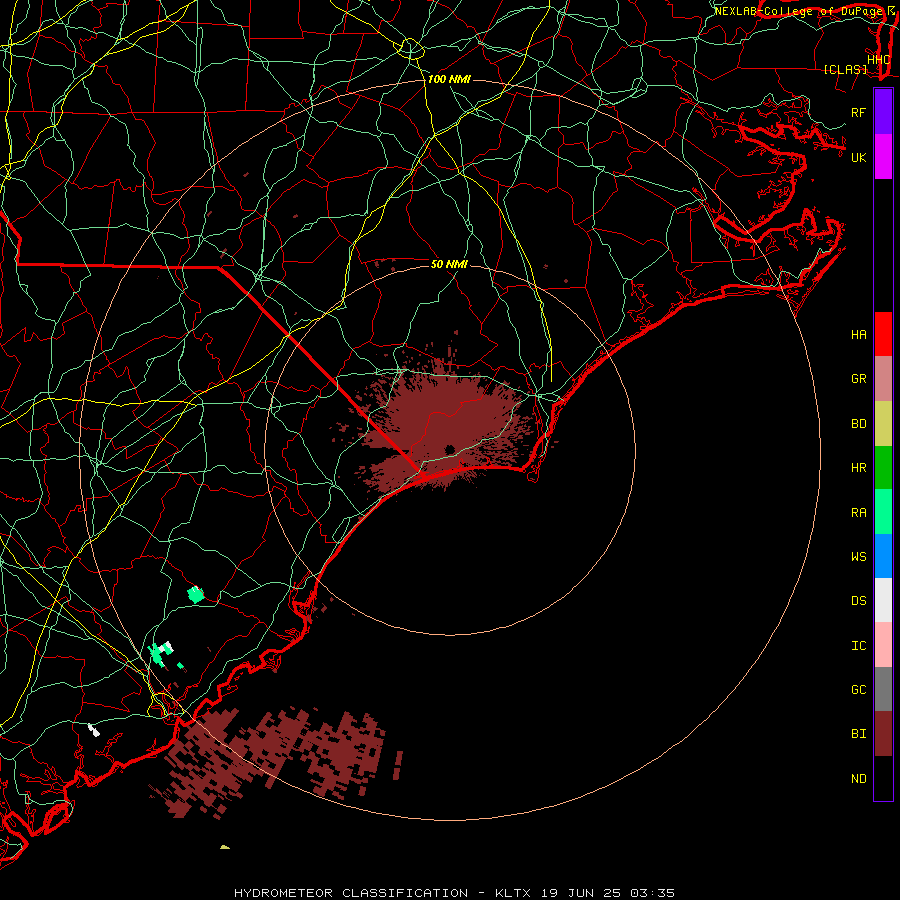Image resolution: width=900 pixels, height=900 pixels.
Task: Click the '100 NMI' range ring label
Action: (449, 79)
